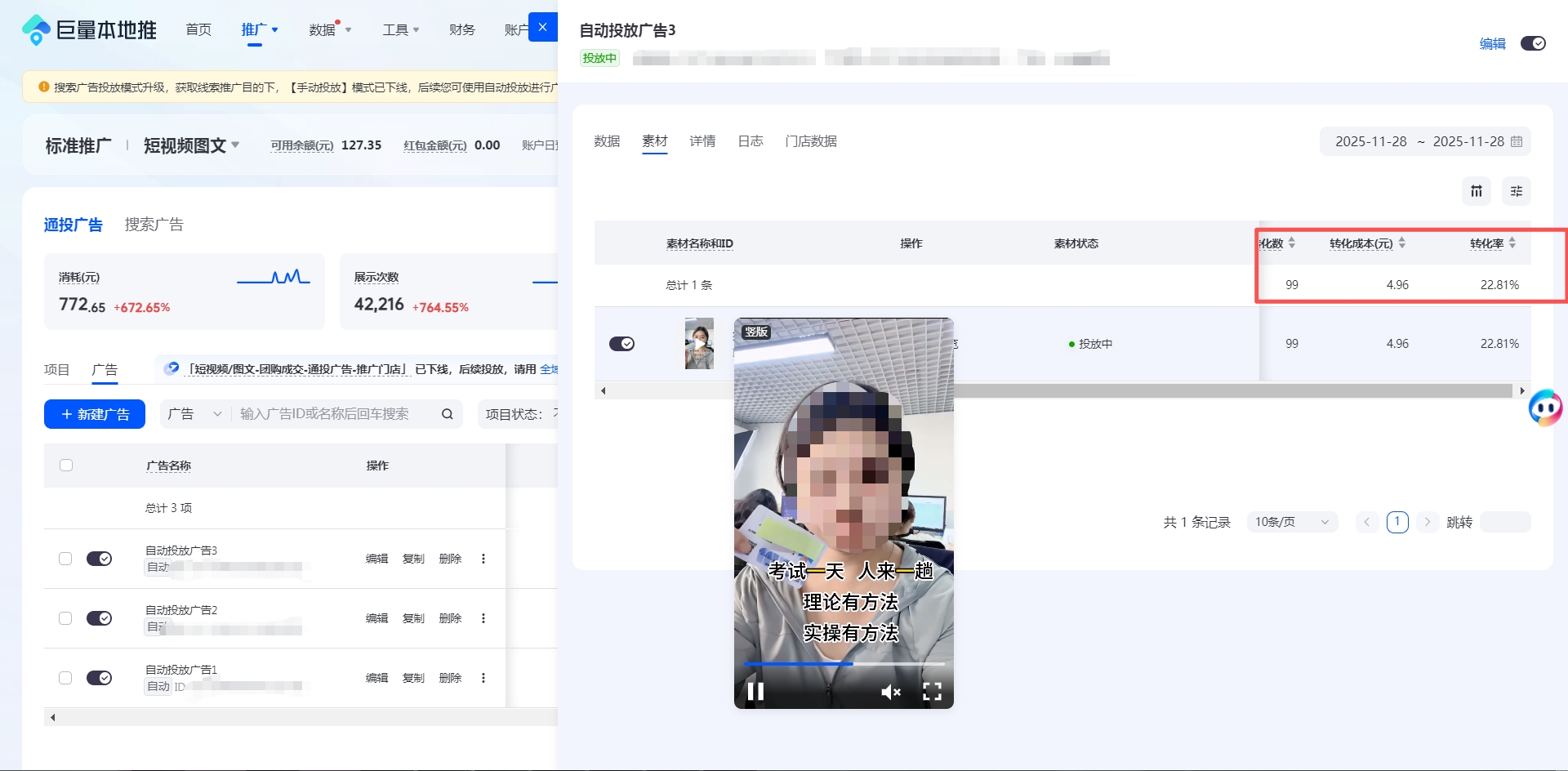Switch to the 详情 tab

pos(702,141)
